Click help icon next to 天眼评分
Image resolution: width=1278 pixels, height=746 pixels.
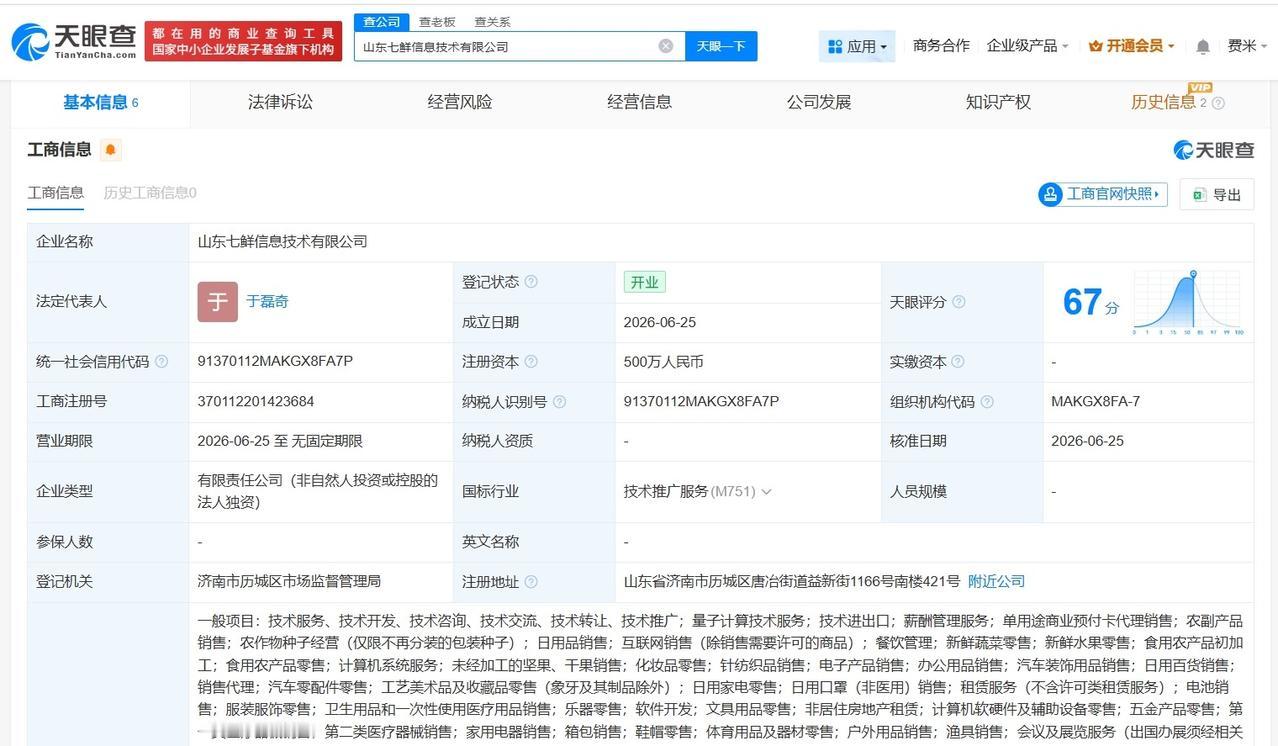pos(959,302)
